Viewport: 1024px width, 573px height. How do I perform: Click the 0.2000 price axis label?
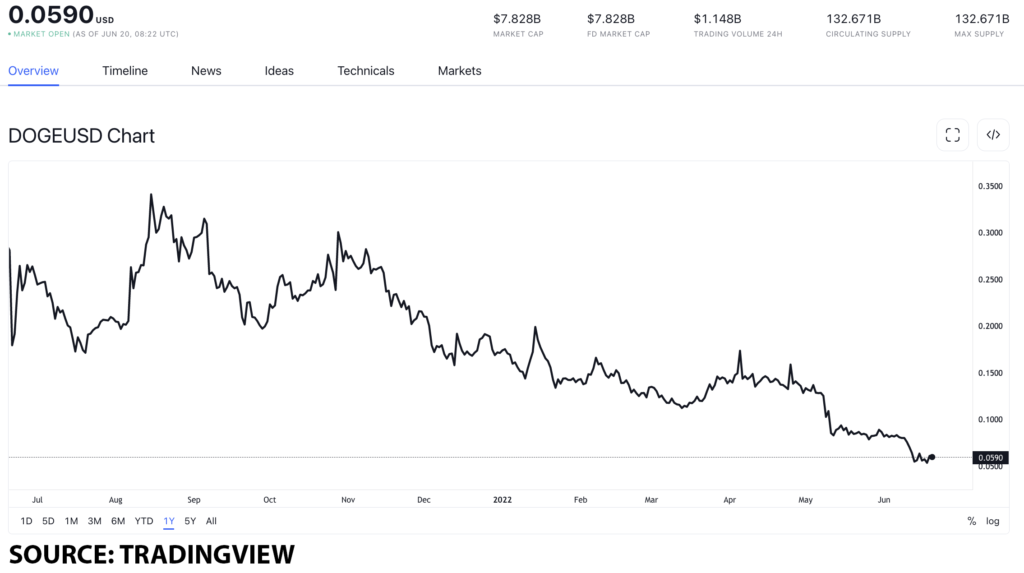(x=990, y=326)
